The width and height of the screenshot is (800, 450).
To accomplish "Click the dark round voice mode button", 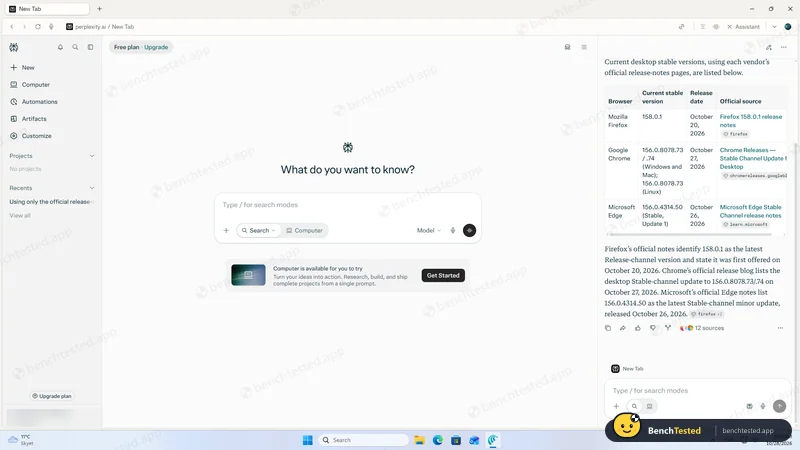I will (469, 231).
